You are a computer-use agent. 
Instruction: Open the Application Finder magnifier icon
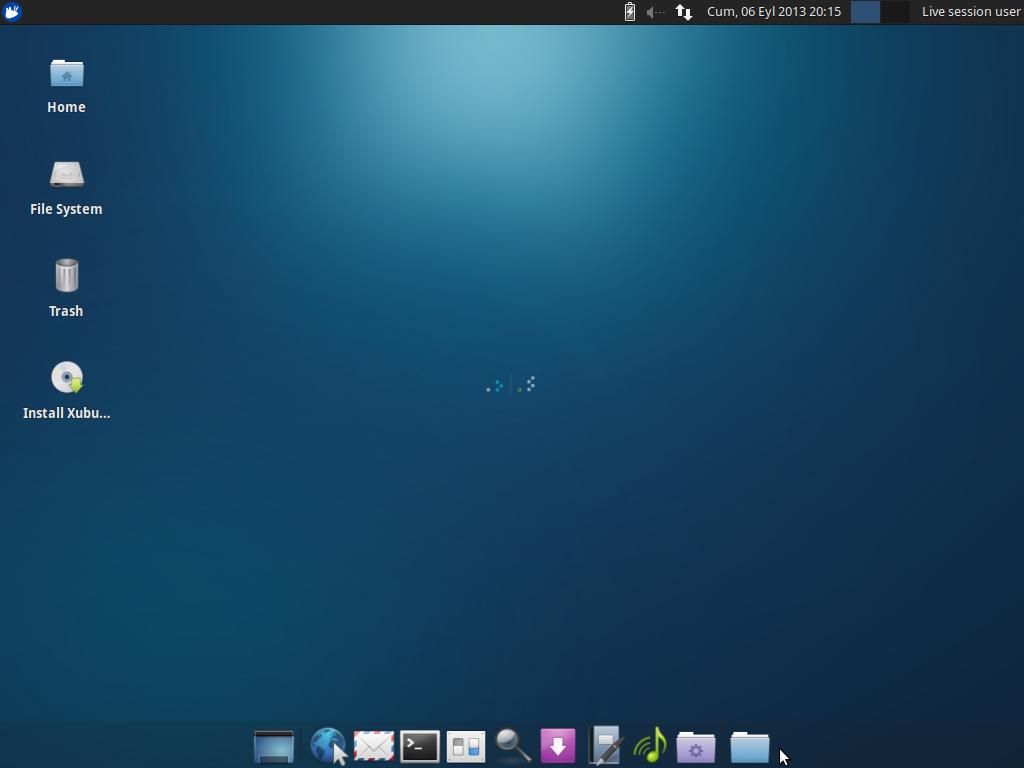tap(511, 745)
